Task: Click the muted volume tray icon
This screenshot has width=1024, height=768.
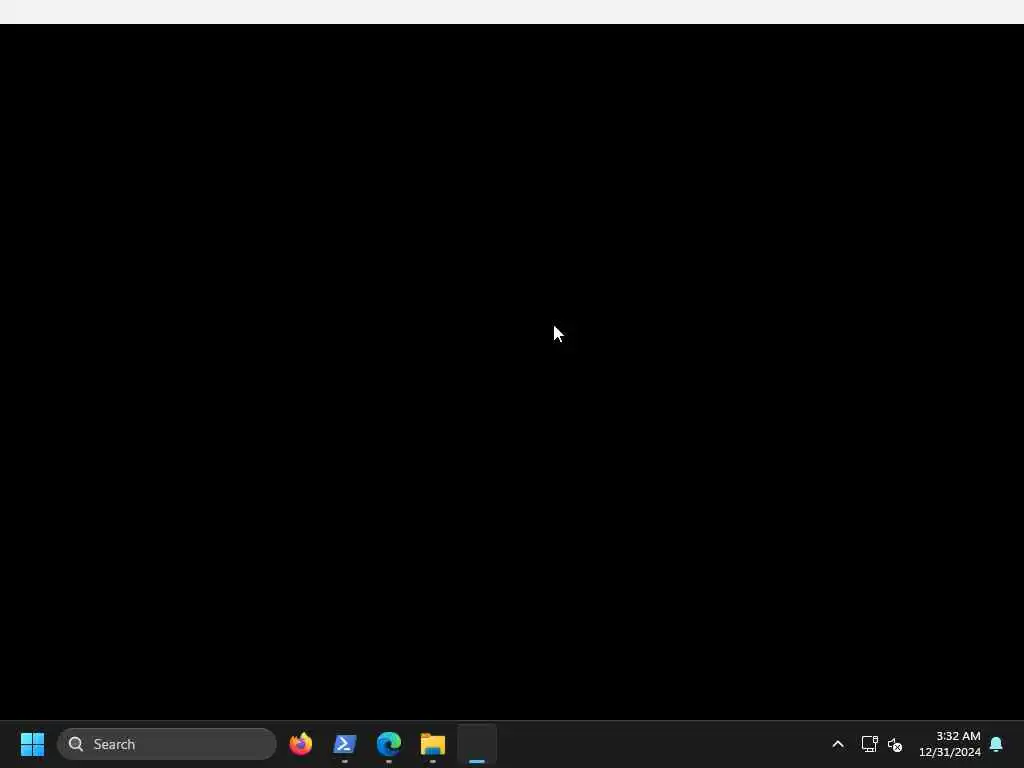Action: [x=895, y=744]
